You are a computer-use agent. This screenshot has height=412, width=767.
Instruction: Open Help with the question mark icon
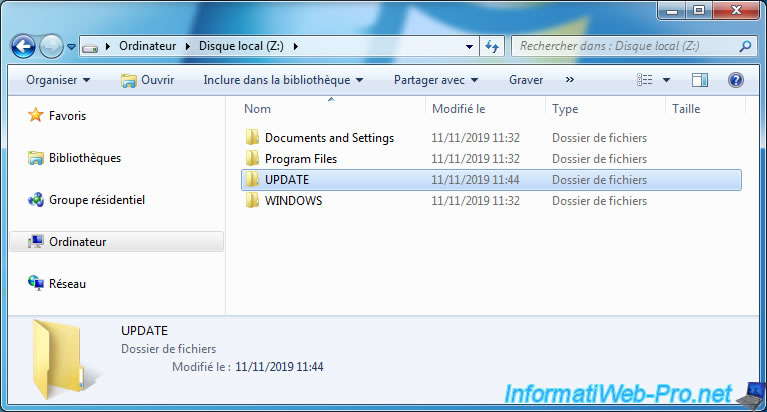[736, 80]
